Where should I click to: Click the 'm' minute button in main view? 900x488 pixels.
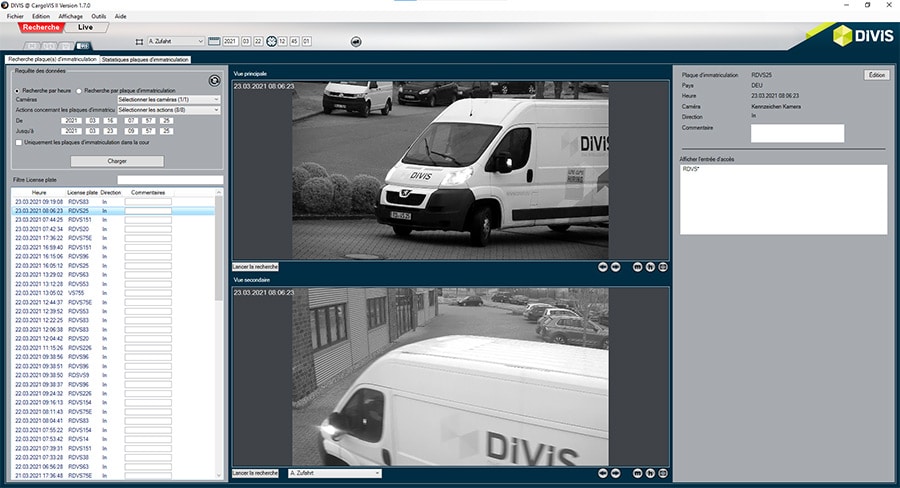[638, 267]
